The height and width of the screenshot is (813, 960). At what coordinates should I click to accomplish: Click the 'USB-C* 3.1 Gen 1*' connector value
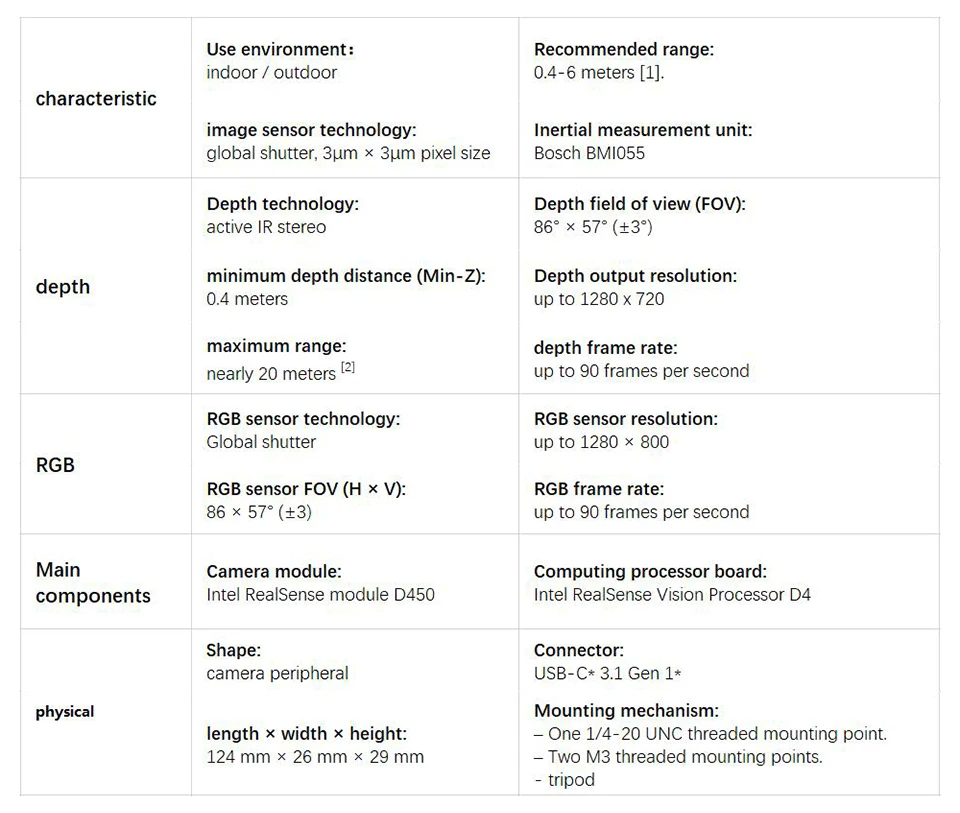[x=607, y=673]
